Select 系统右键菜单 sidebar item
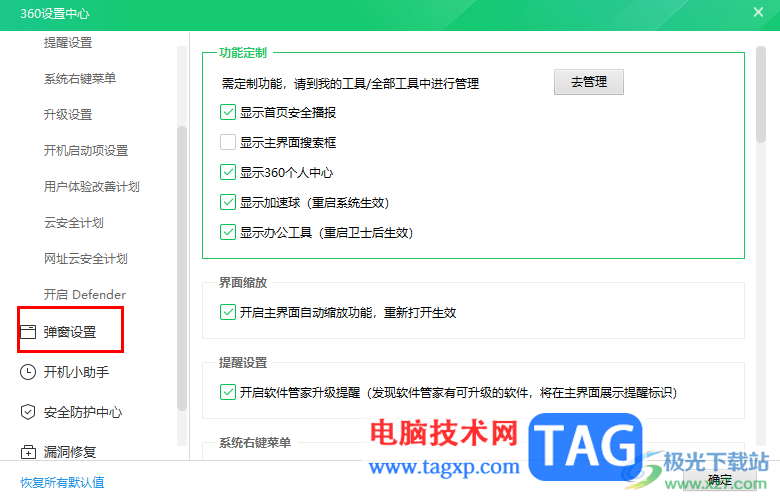 pos(80,79)
